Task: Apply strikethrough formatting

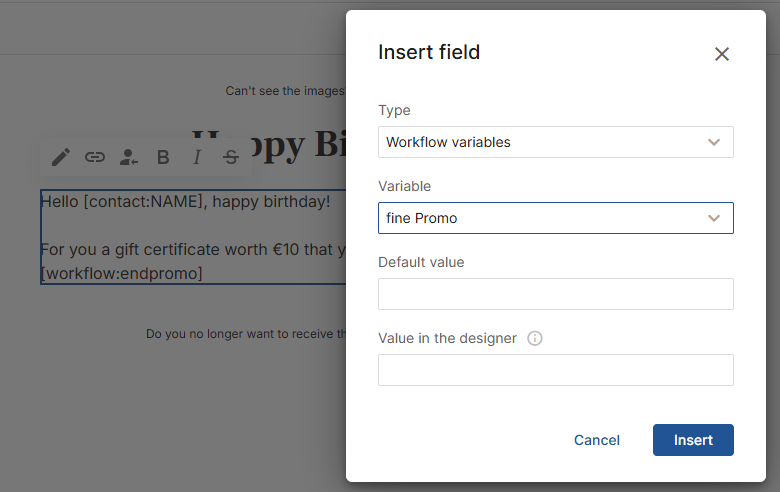Action: [231, 157]
